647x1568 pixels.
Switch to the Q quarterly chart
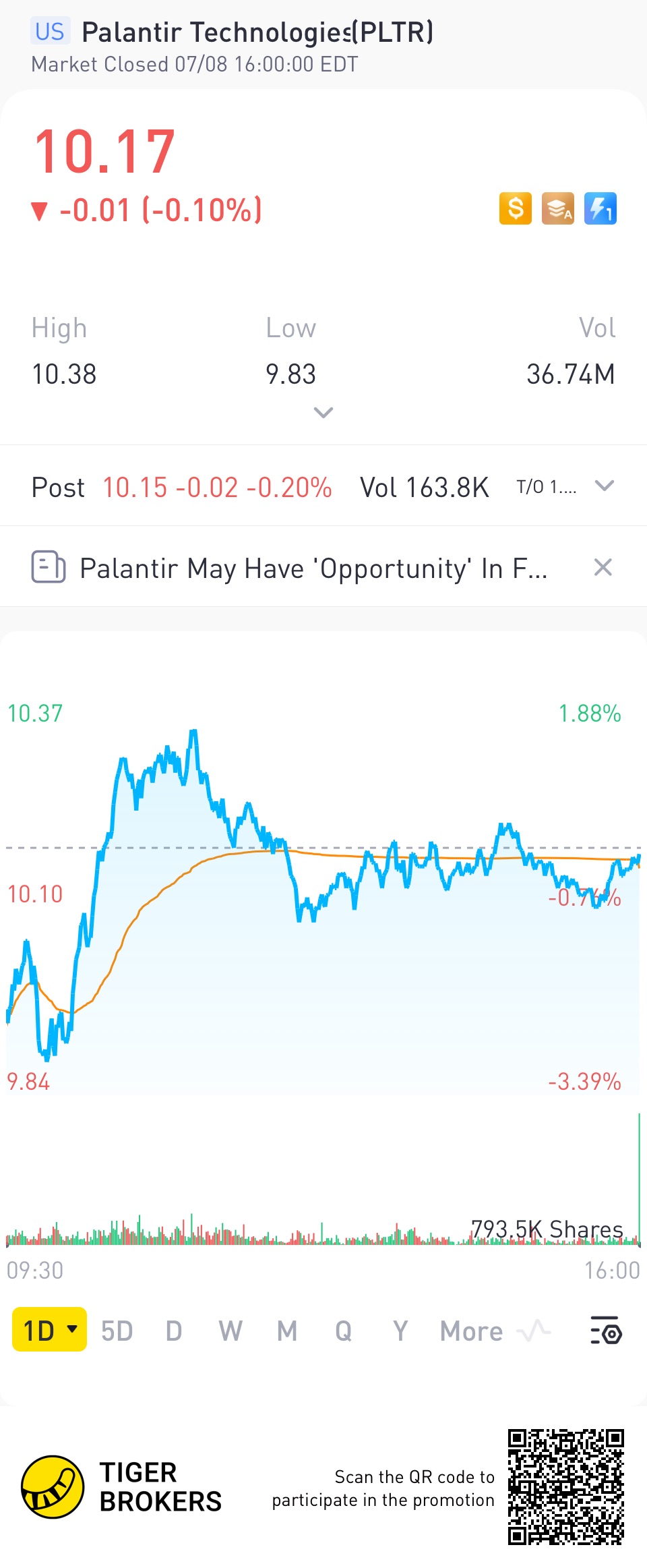(x=344, y=1331)
